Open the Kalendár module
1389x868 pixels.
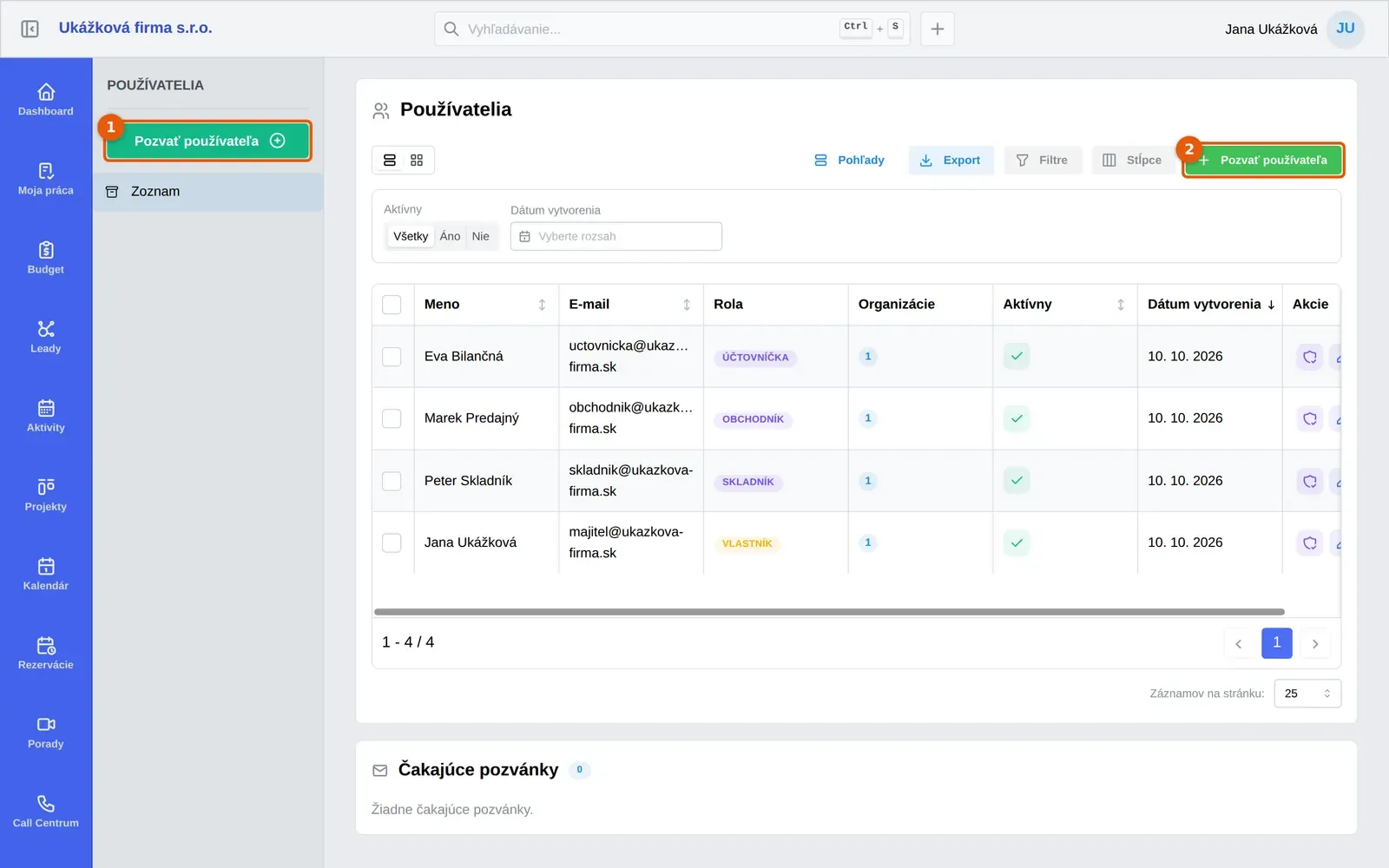[x=46, y=573]
